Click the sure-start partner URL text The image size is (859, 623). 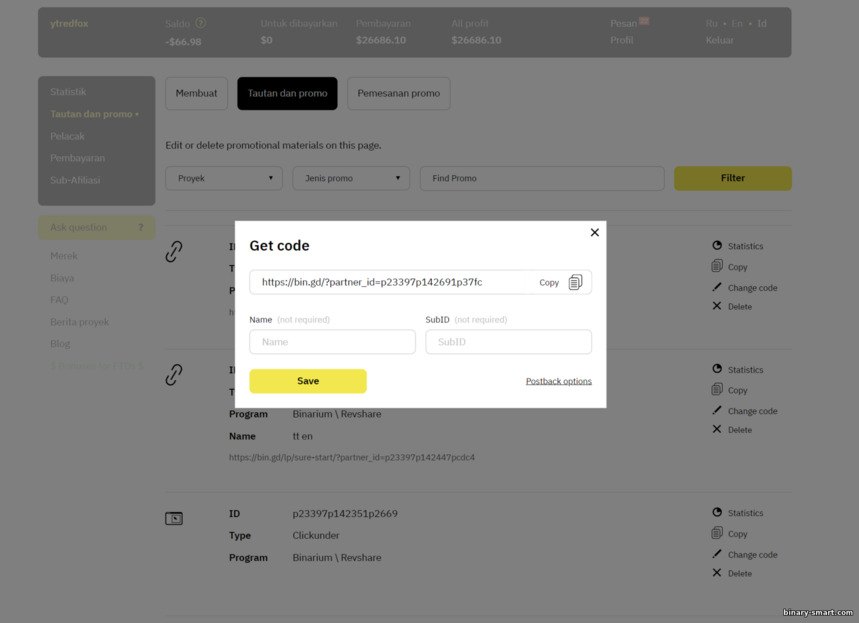point(352,458)
